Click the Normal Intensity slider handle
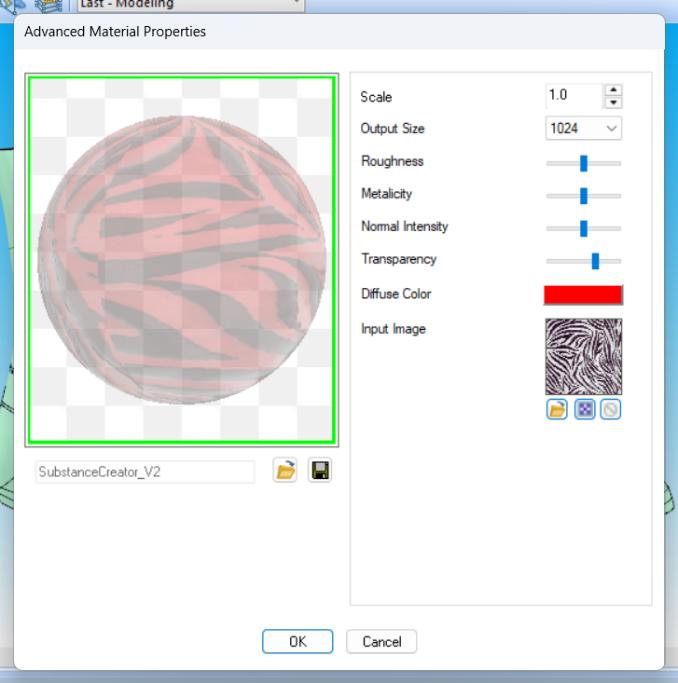Image resolution: width=678 pixels, height=683 pixels. [x=584, y=229]
